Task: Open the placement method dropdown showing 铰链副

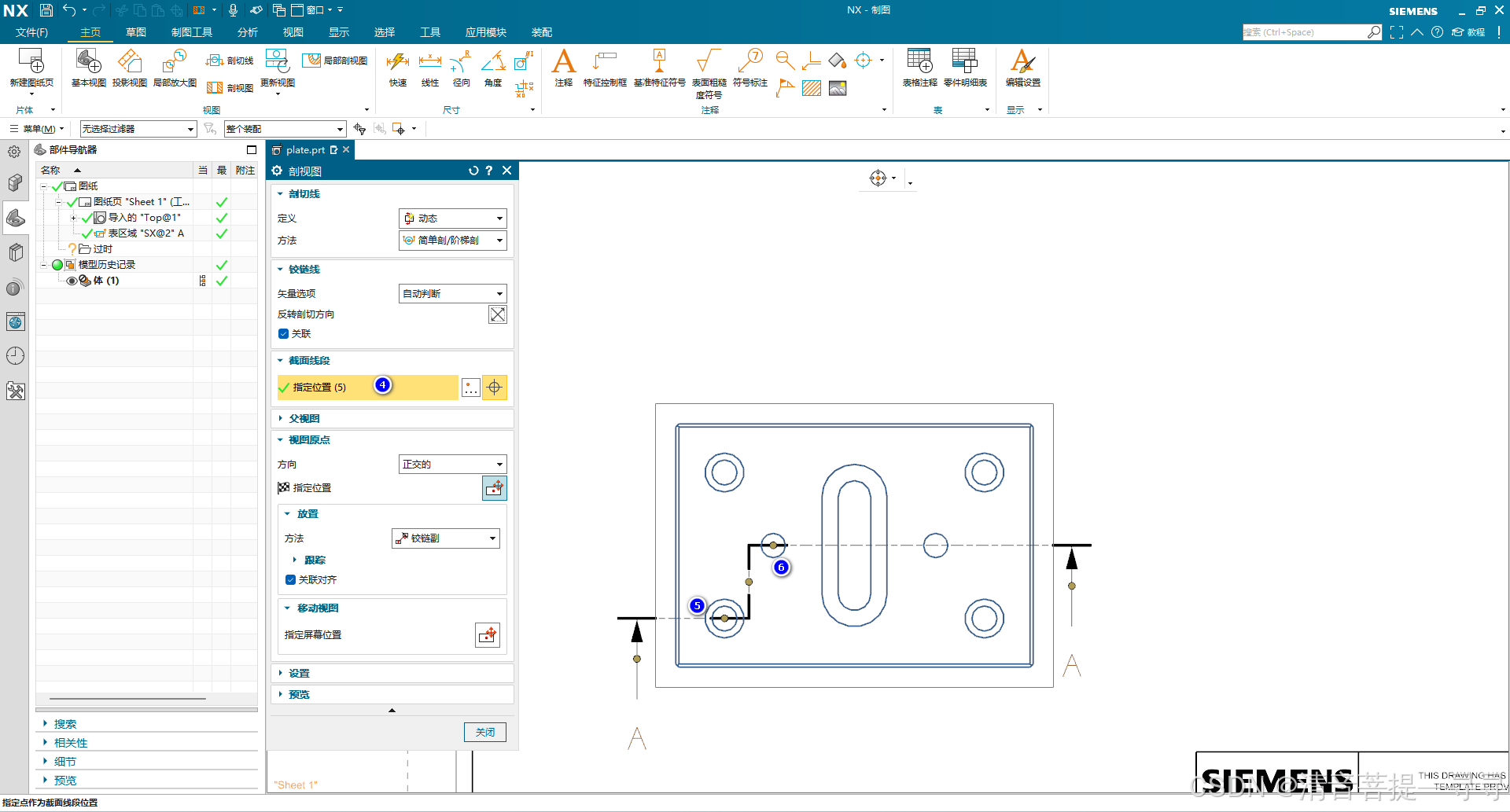Action: [x=446, y=538]
